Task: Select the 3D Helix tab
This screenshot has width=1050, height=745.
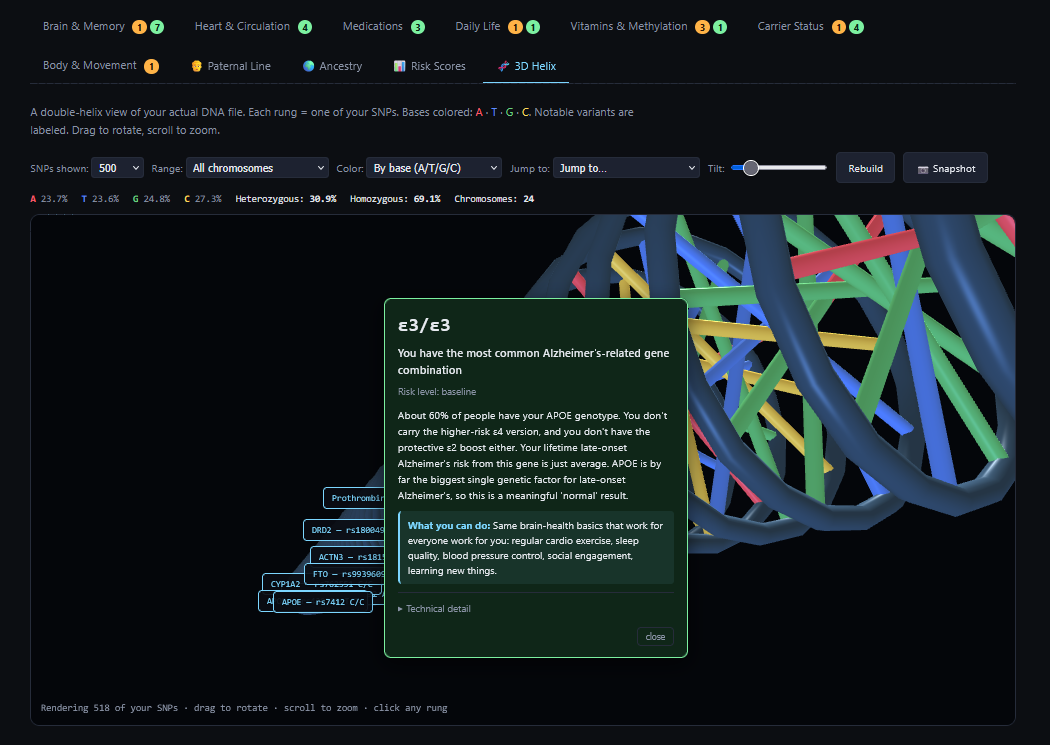Action: point(526,66)
